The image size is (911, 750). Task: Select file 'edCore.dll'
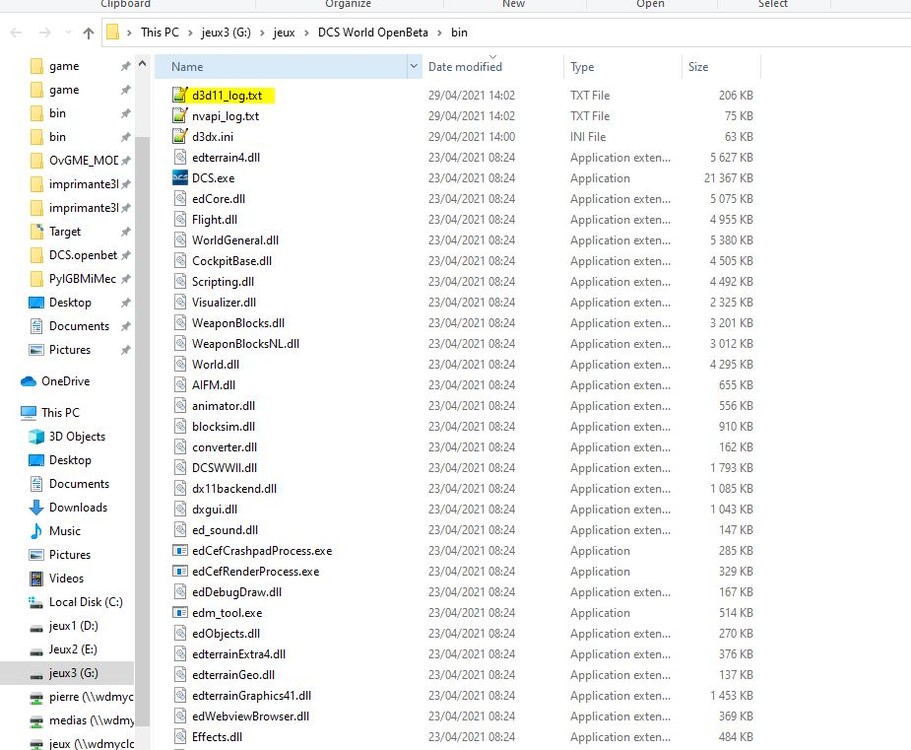(x=218, y=199)
